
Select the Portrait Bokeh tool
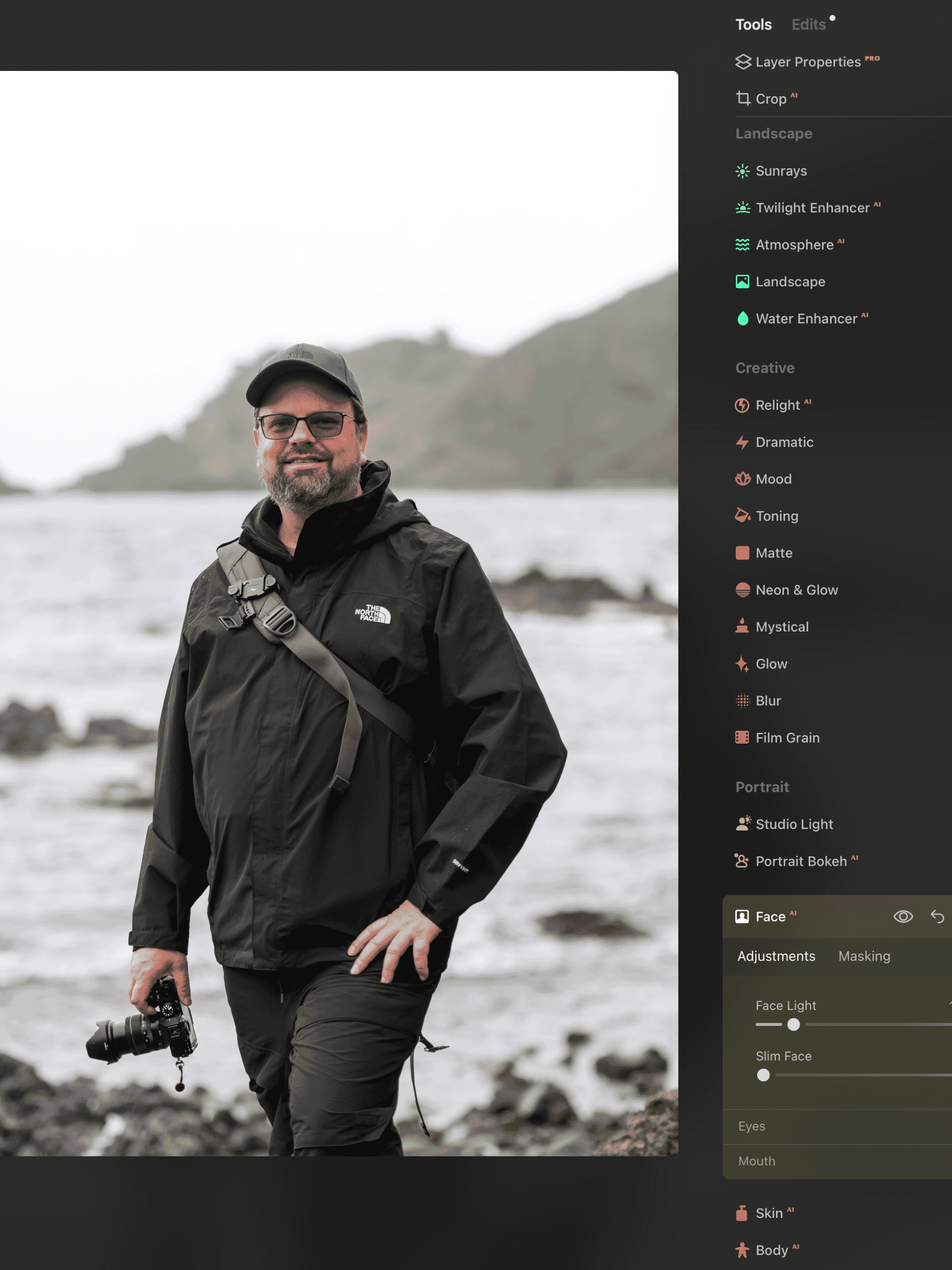[x=800, y=861]
